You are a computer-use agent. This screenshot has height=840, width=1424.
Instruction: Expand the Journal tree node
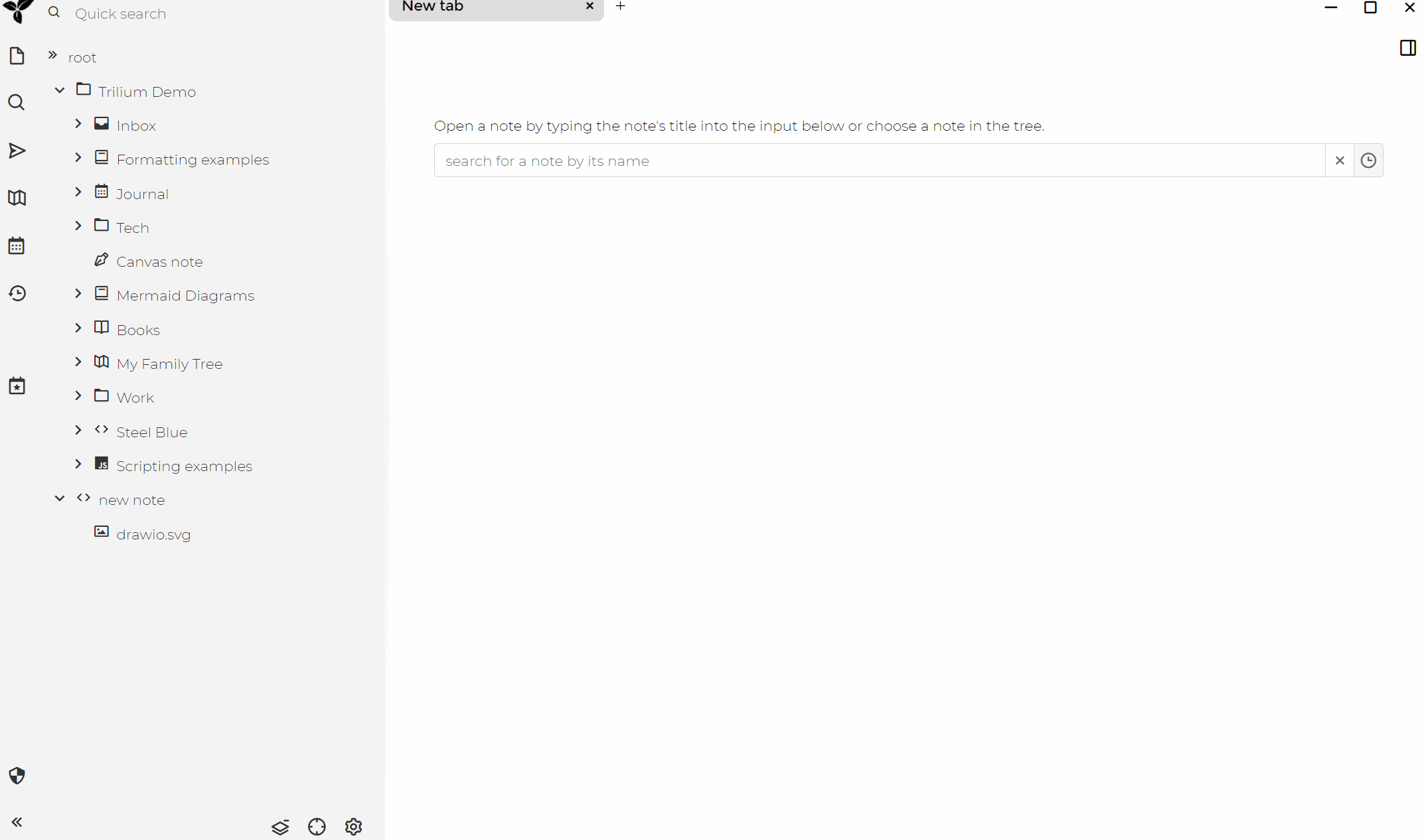78,192
